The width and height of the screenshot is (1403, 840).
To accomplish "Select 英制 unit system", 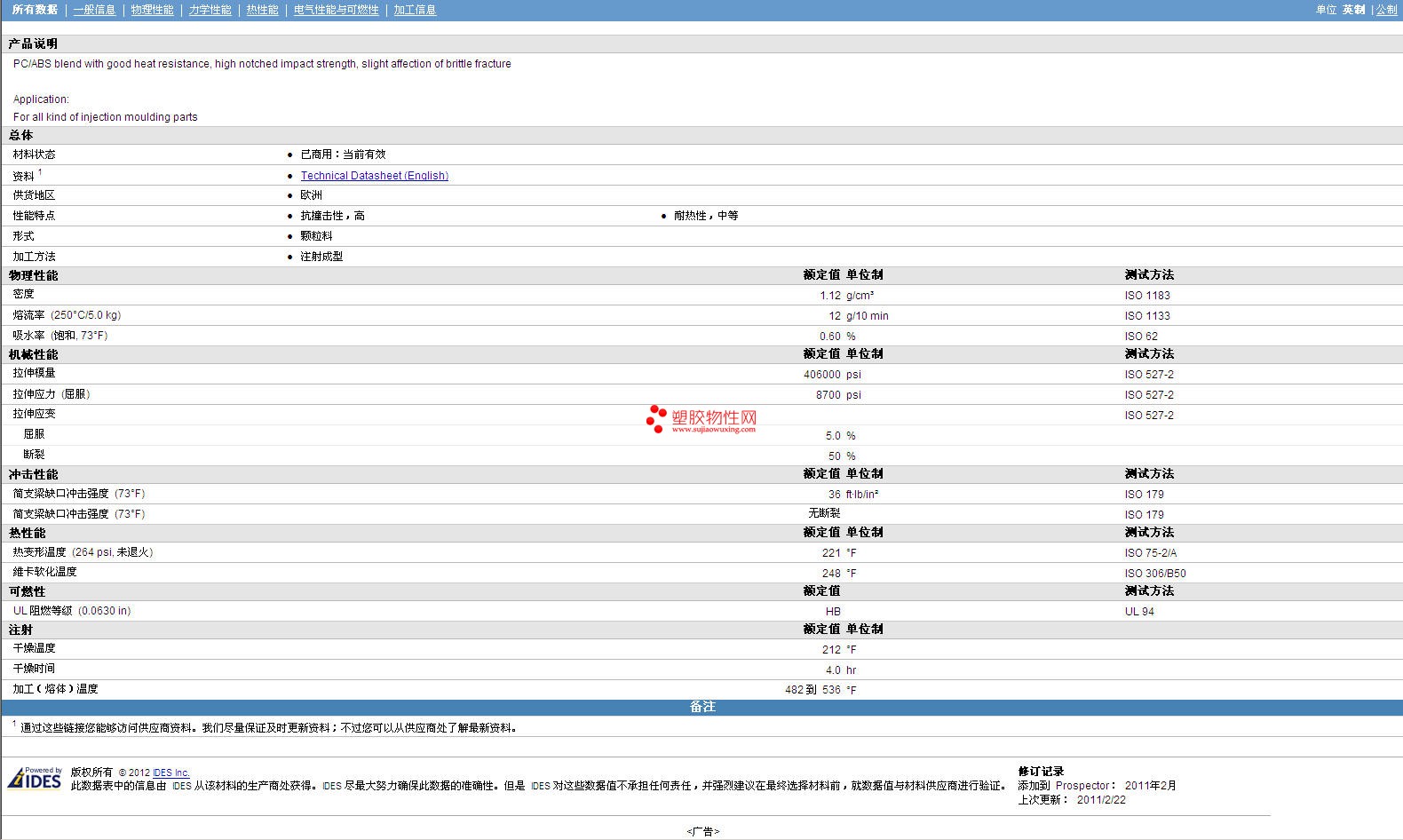I will (1353, 10).
